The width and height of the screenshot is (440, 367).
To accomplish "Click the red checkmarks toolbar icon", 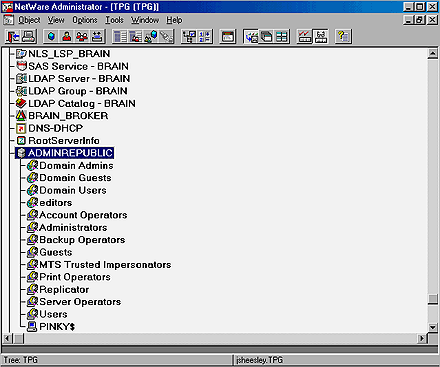I will pos(305,36).
